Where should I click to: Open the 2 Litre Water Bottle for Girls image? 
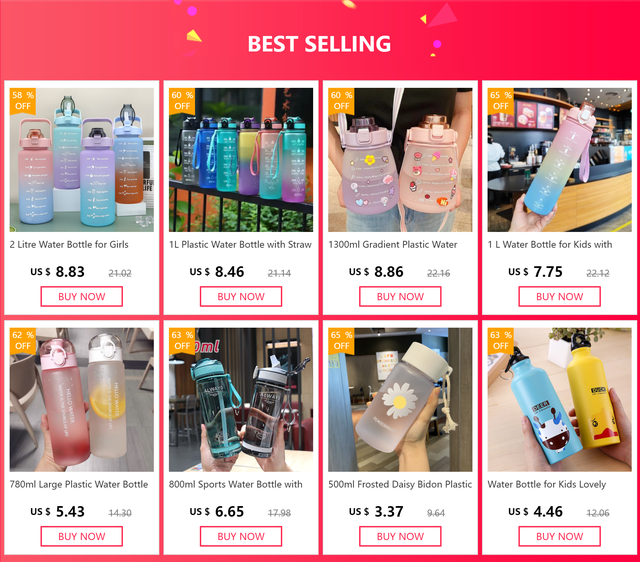coord(82,160)
